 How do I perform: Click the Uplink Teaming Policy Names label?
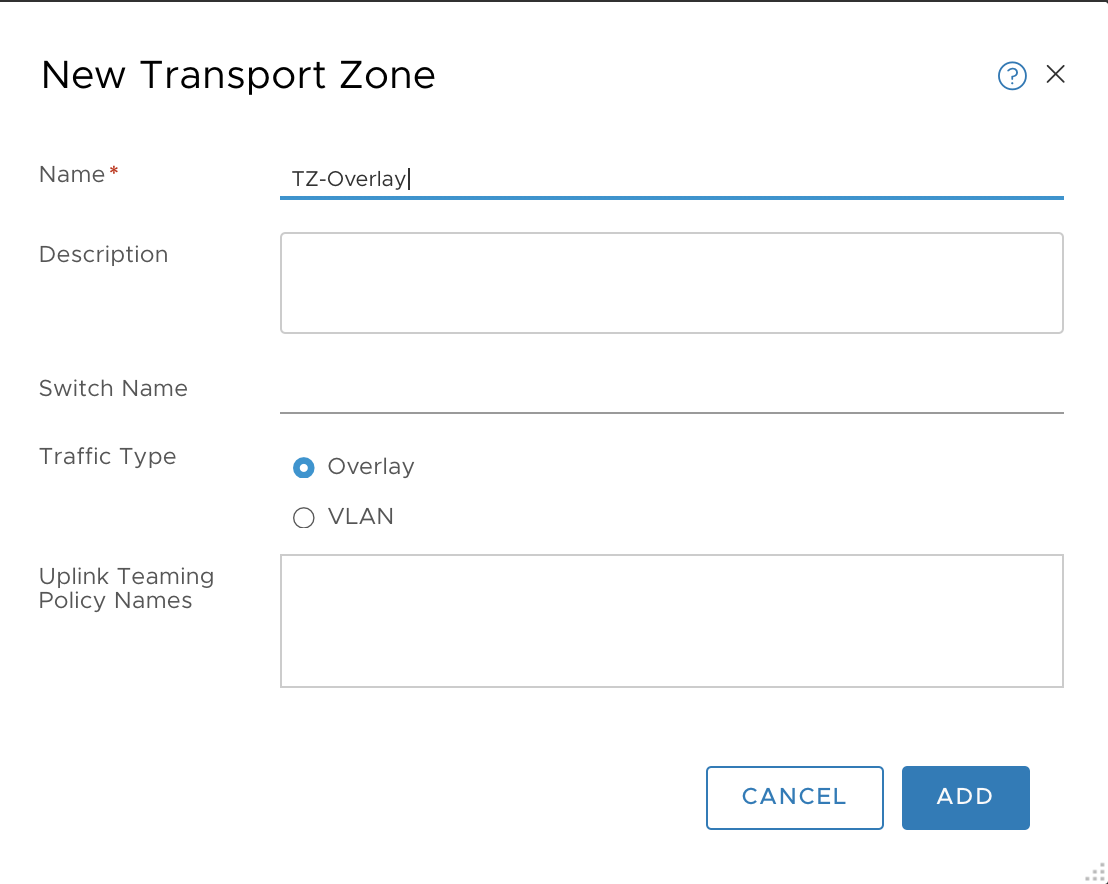[126, 588]
